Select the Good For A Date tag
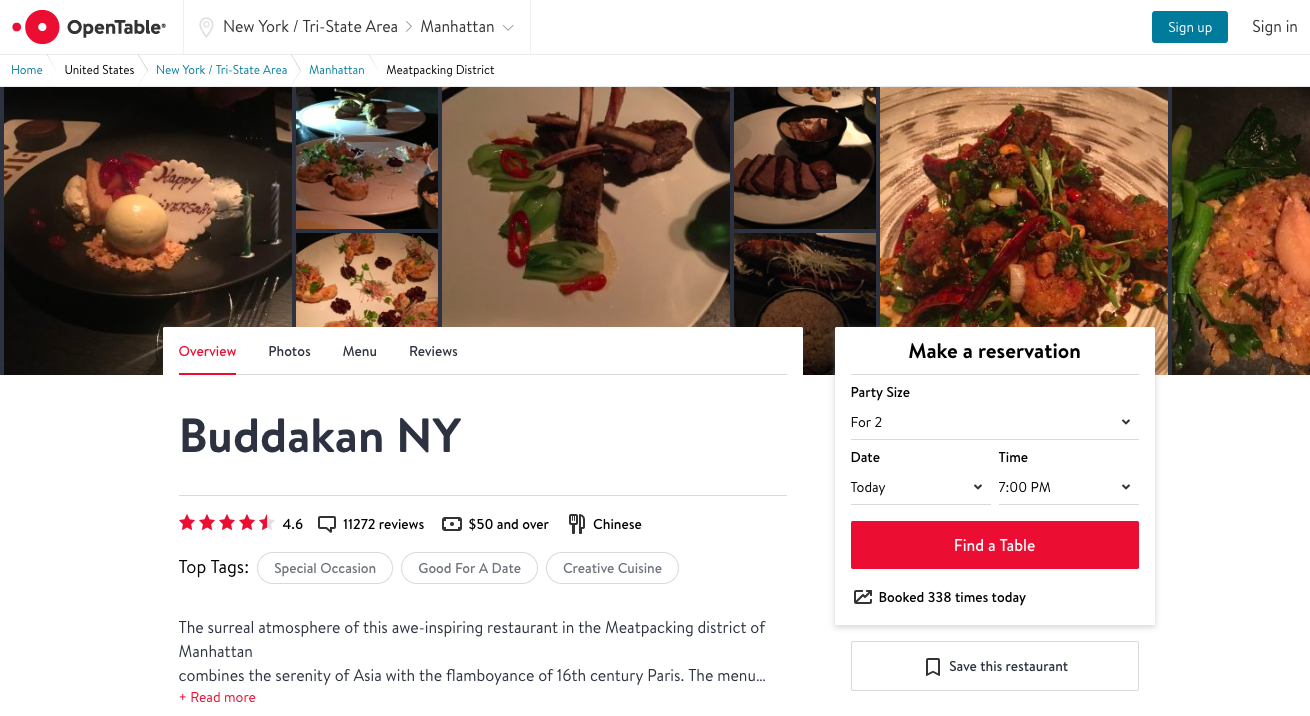Screen dimensions: 1310x716 (469, 568)
